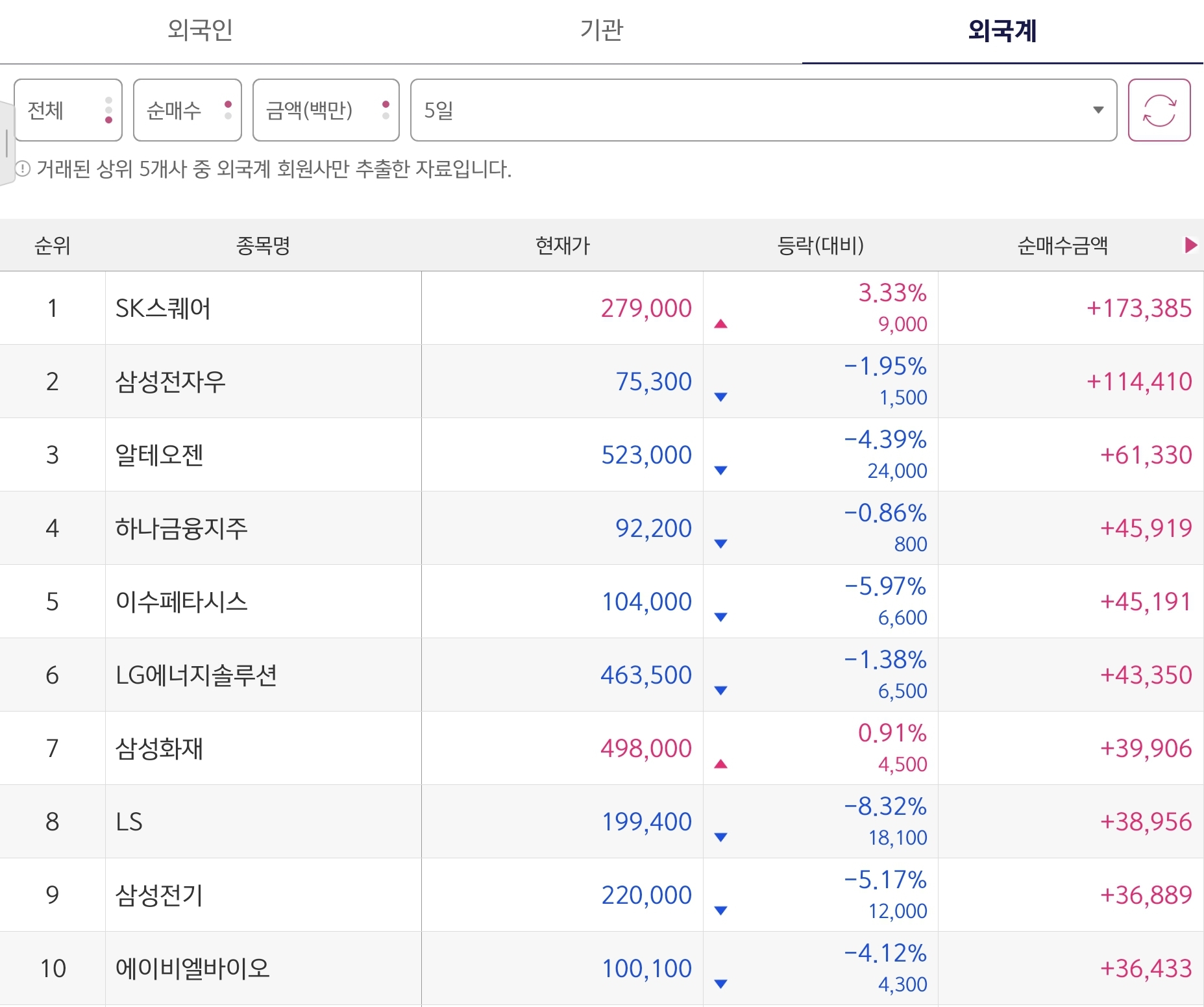Select the 삼성전기 stock name
The height and width of the screenshot is (1007, 1204).
coord(160,895)
